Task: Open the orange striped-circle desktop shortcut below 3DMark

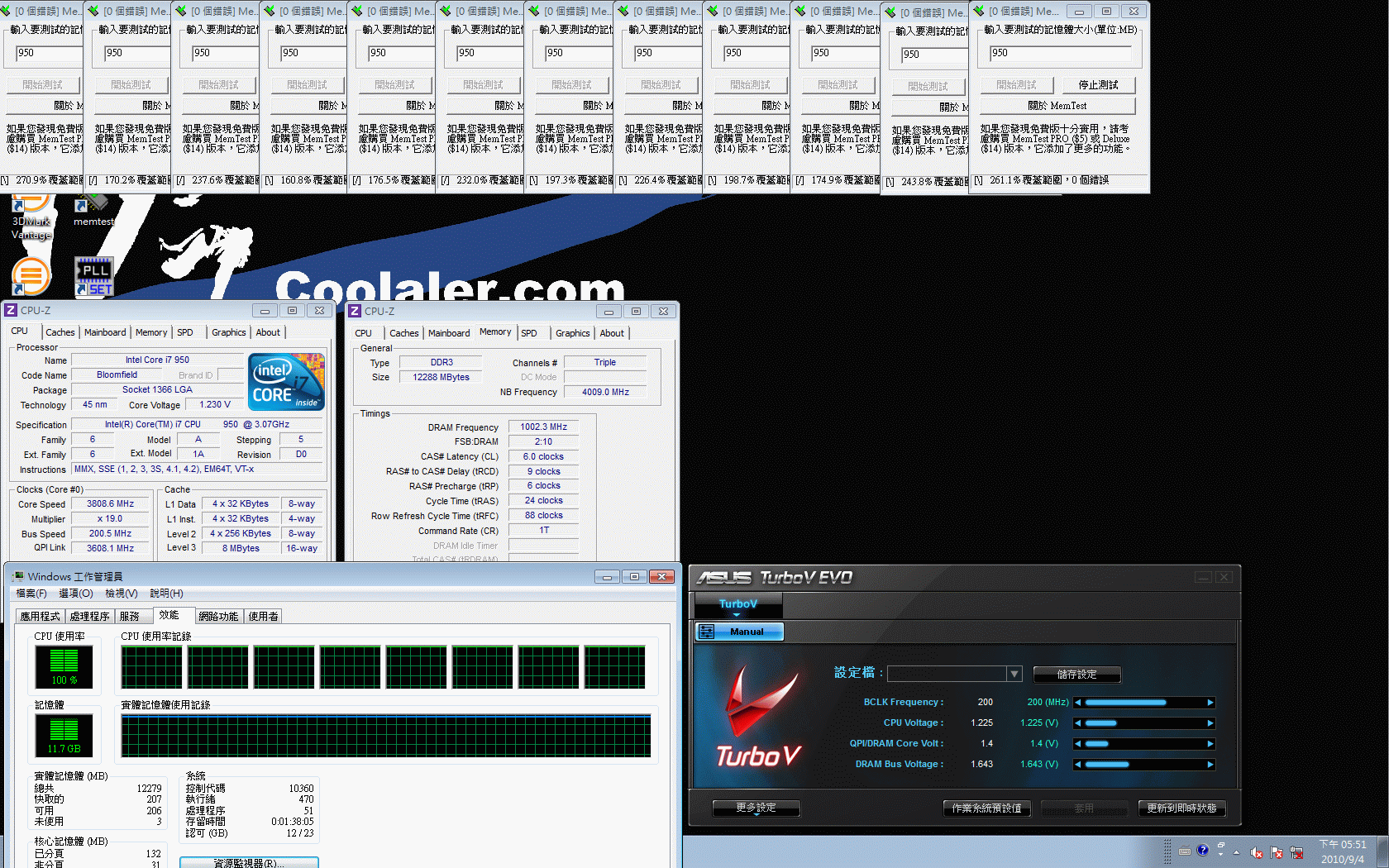Action: pos(31,275)
